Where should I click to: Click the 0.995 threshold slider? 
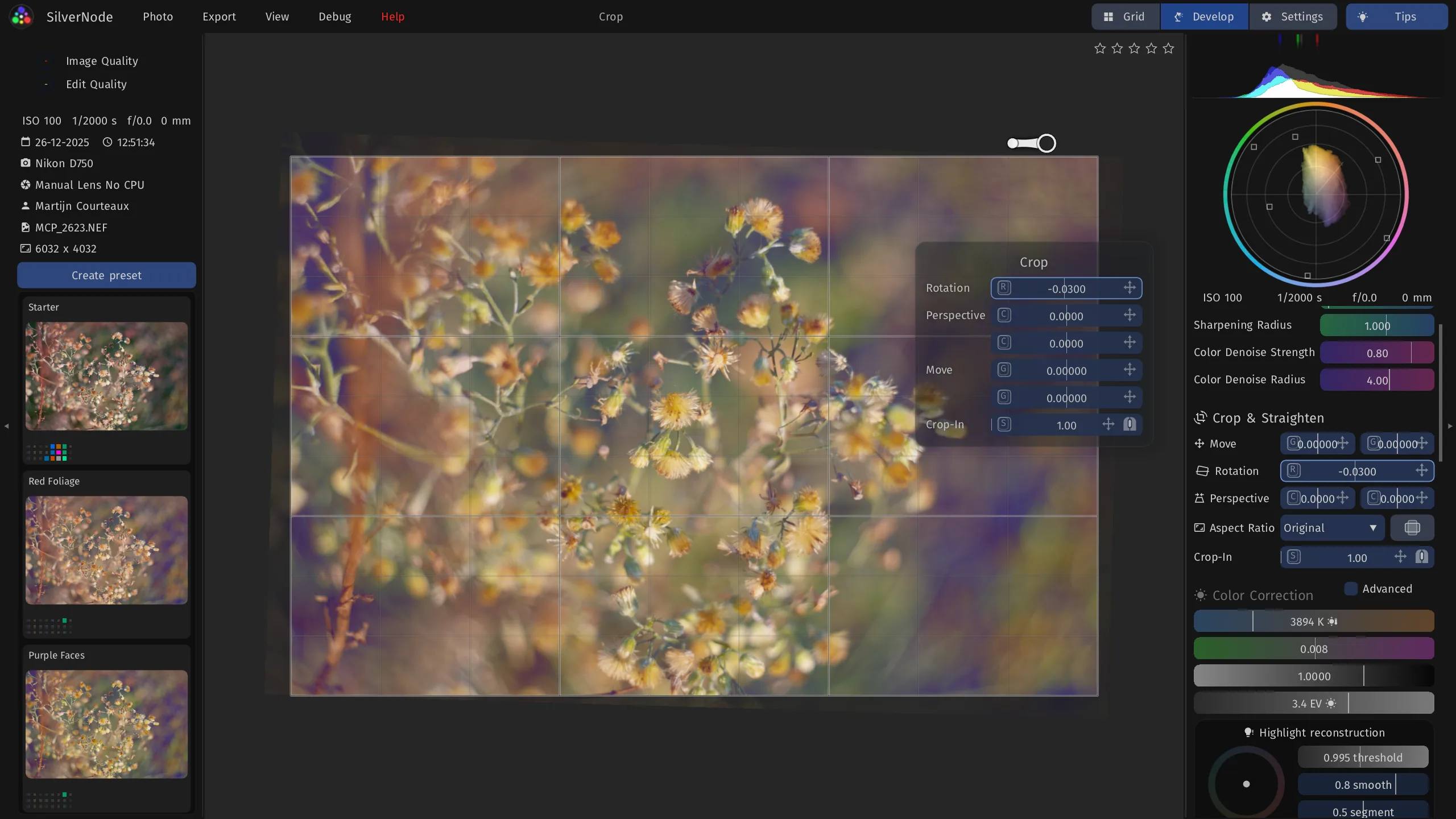1363,757
